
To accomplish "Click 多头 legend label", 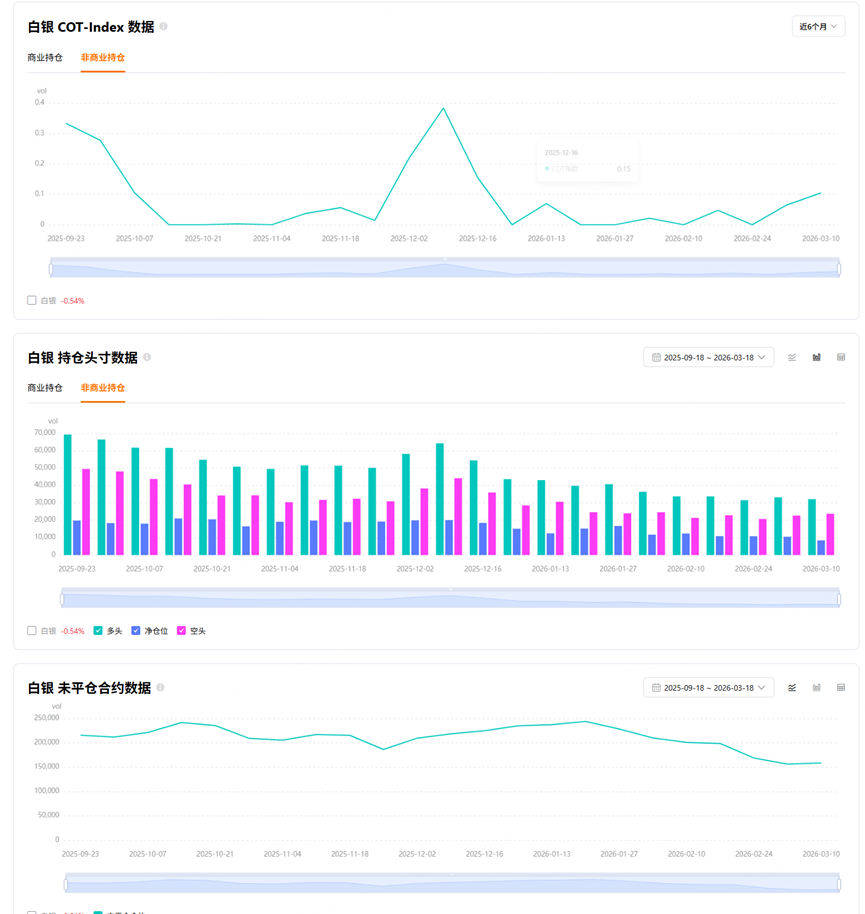I will (115, 631).
